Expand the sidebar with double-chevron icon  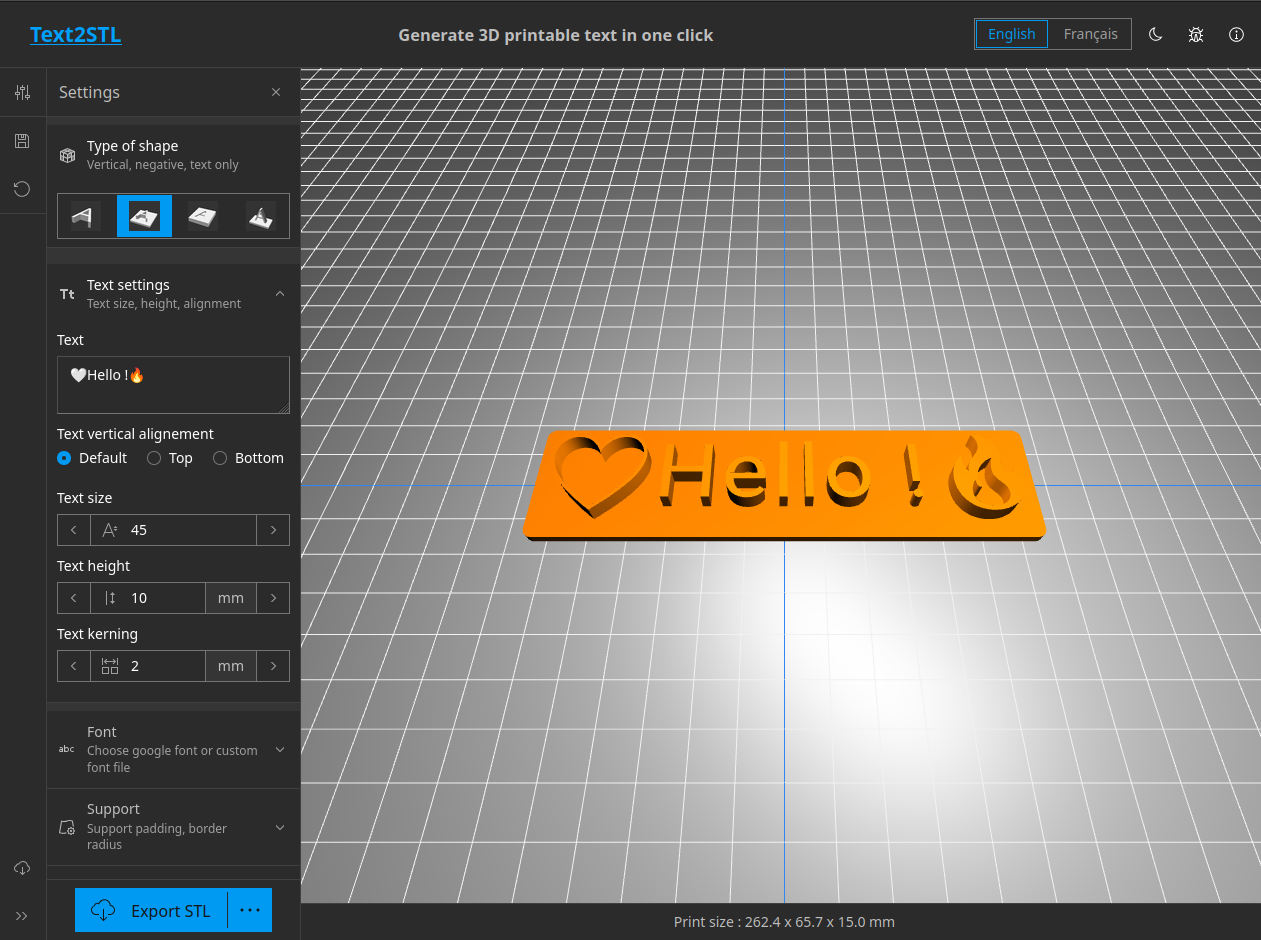22,916
